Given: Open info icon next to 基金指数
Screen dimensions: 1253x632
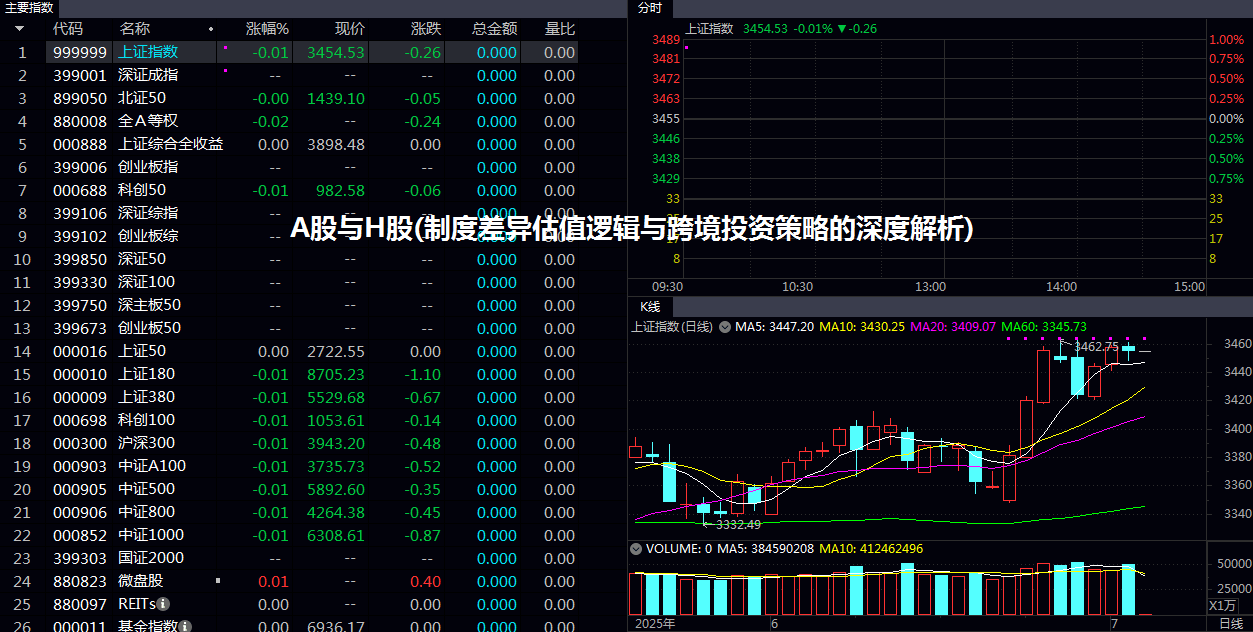Looking at the screenshot, I should coord(185,627).
